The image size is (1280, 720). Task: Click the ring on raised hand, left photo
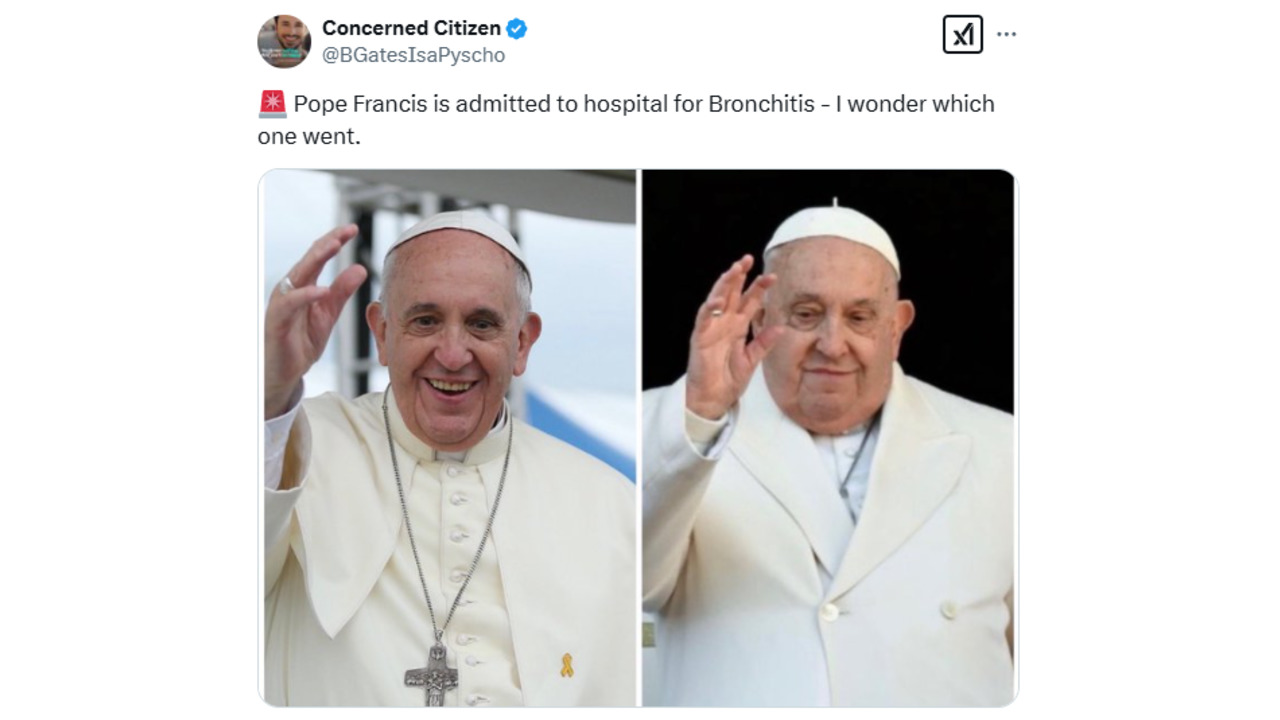click(287, 285)
